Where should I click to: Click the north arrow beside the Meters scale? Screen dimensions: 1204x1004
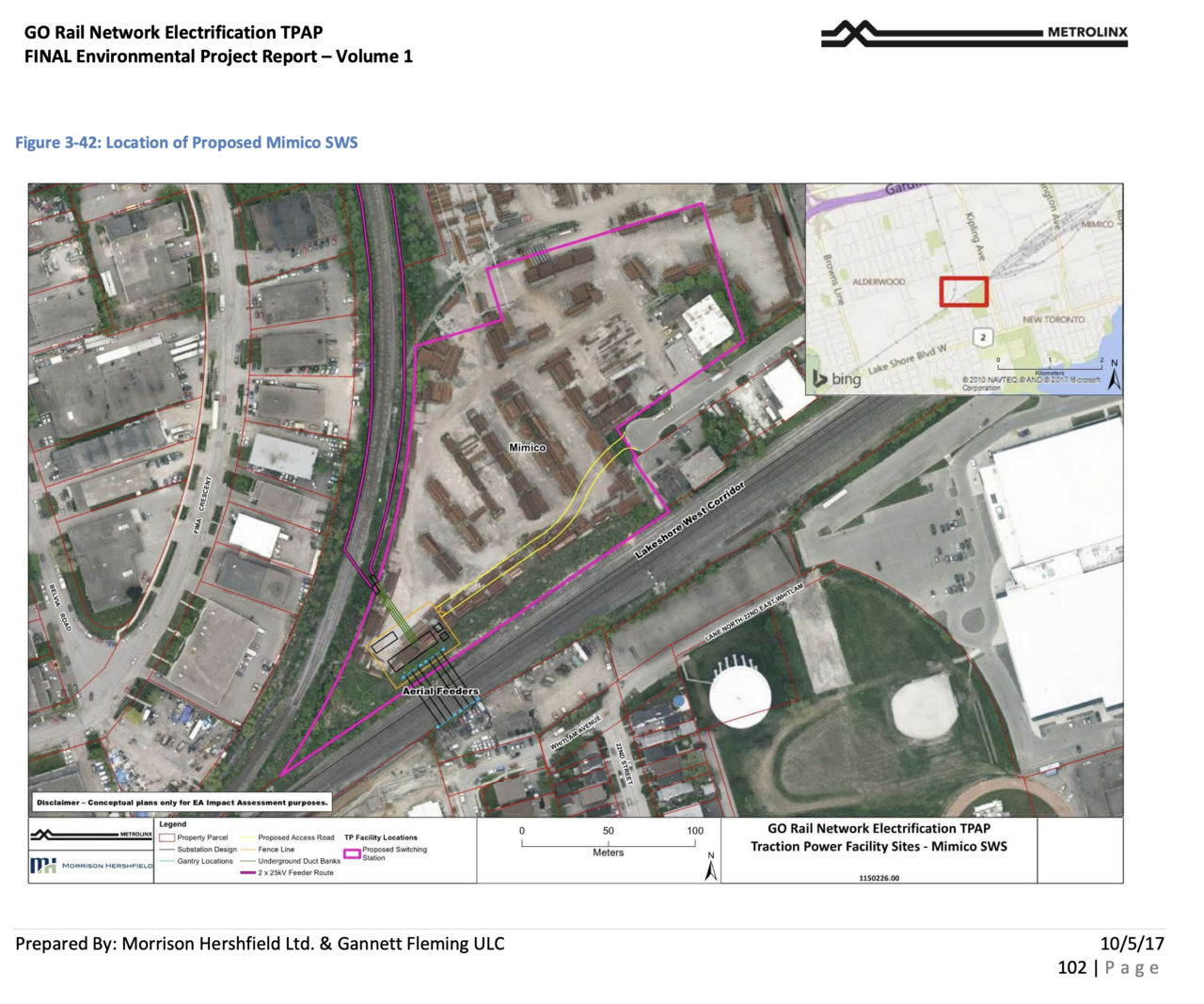pos(711,868)
